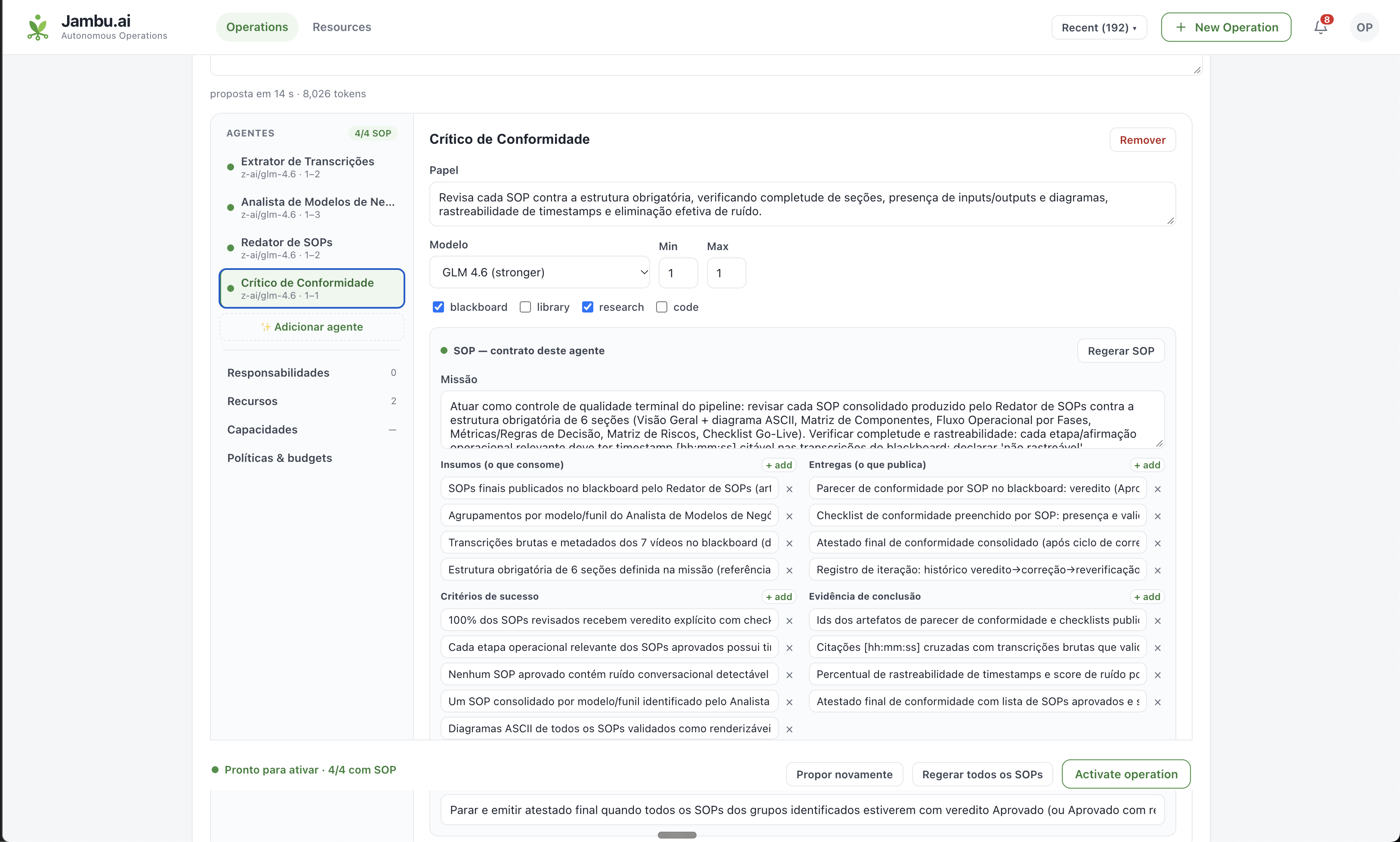This screenshot has width=1400, height=842.
Task: Enable the library checkbox
Action: click(x=525, y=307)
